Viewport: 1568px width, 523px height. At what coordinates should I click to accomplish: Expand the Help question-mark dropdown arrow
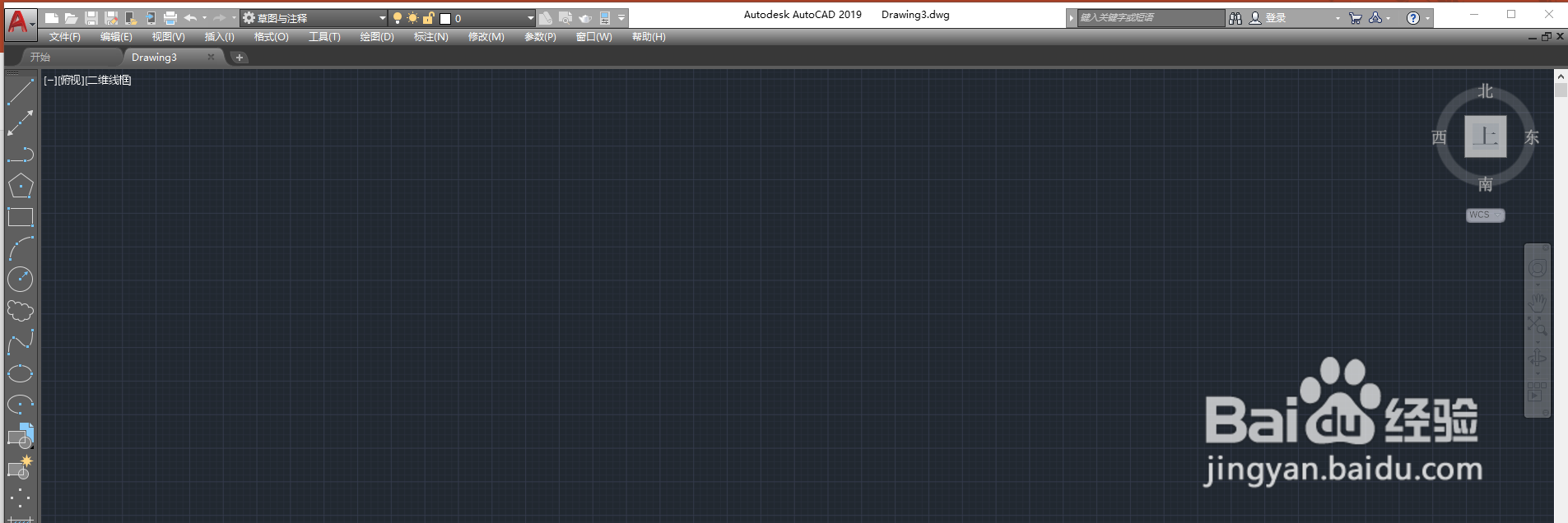(x=1427, y=18)
